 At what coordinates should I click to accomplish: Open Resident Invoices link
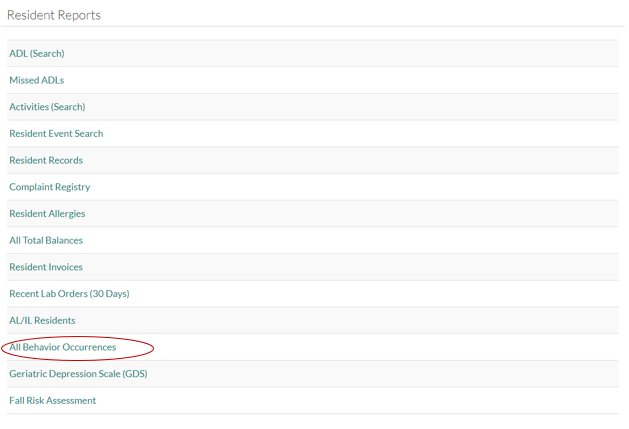[x=46, y=267]
